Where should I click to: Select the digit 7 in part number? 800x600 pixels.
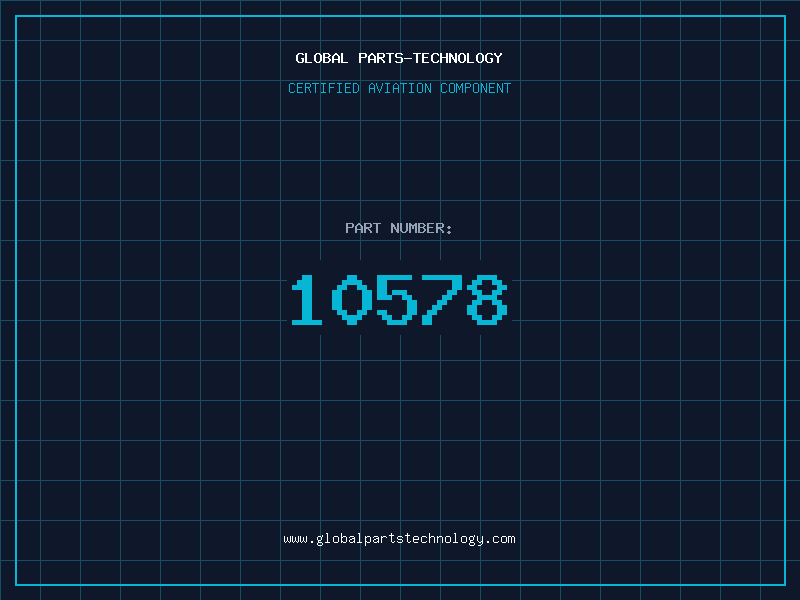(x=442, y=299)
